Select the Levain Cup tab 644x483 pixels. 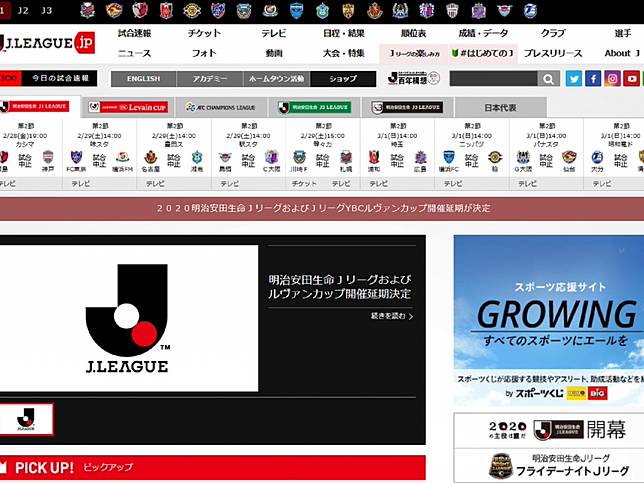[128, 107]
